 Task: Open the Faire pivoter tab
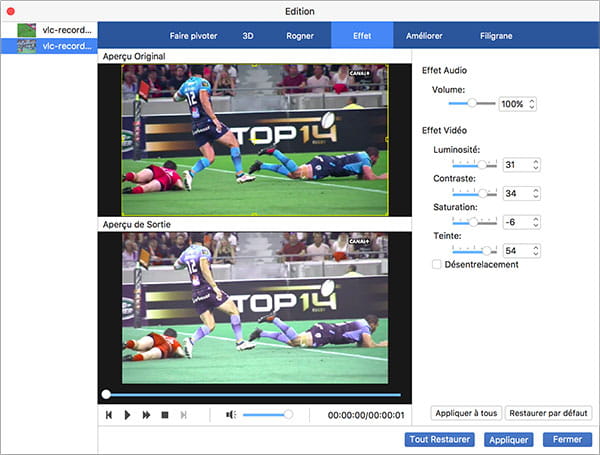[x=193, y=36]
